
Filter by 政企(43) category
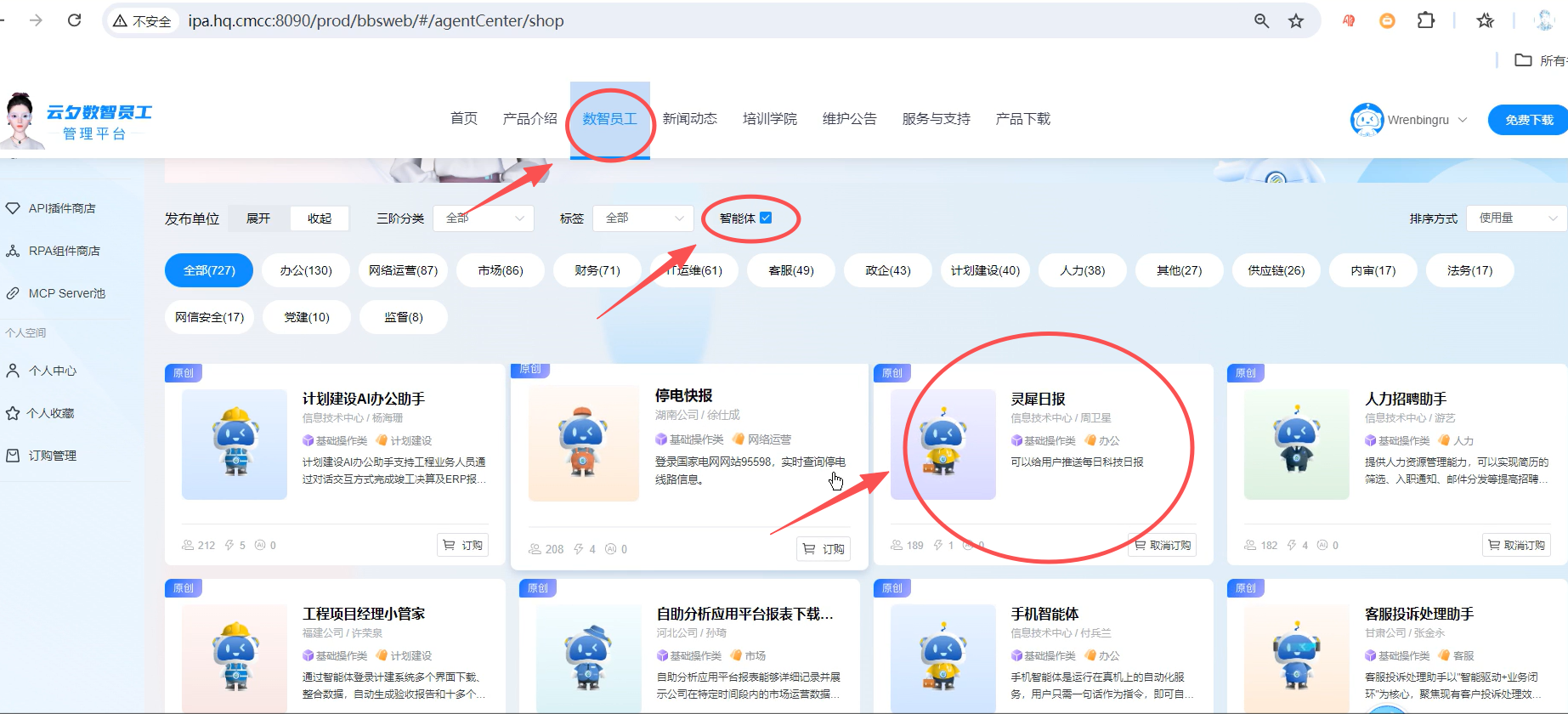[x=888, y=270]
